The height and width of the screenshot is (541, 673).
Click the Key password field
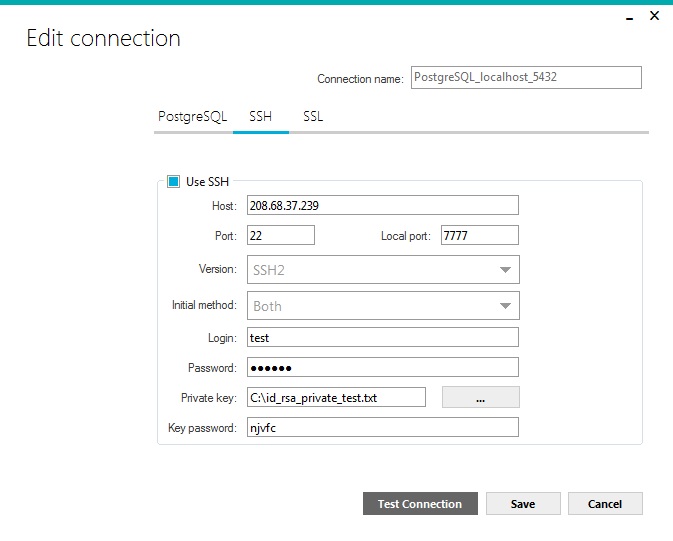tap(383, 428)
